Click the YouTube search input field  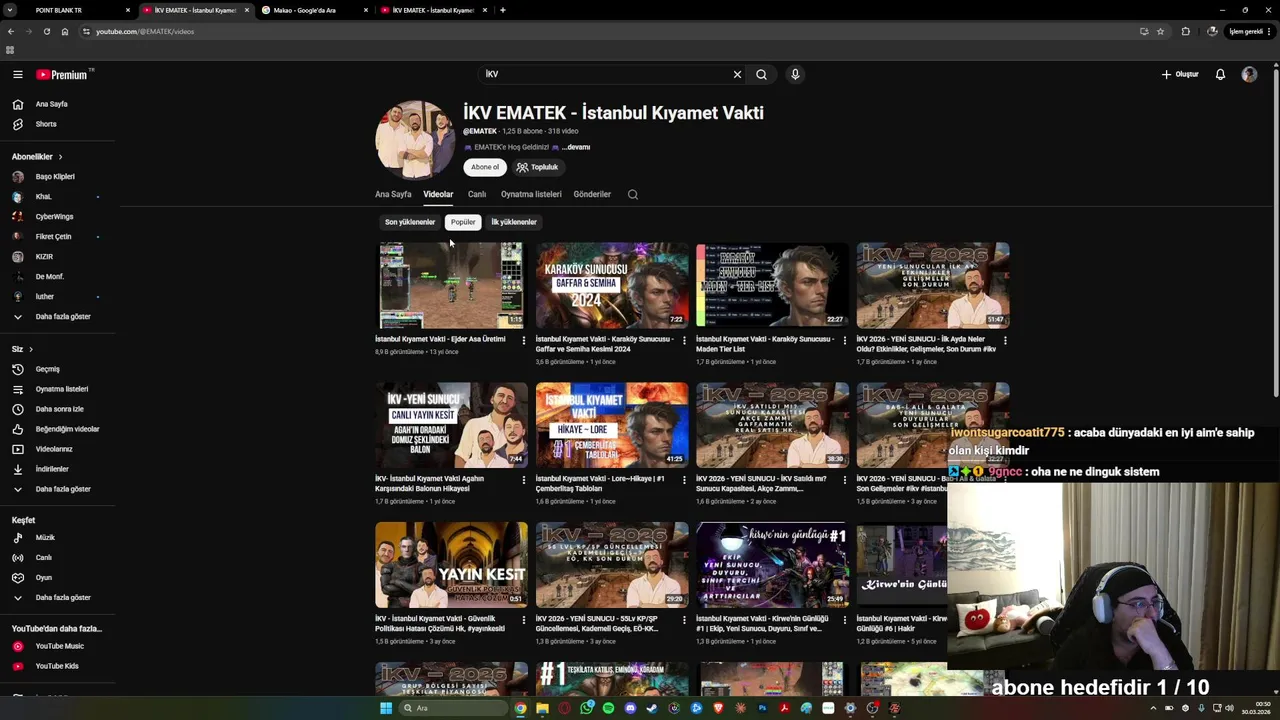605,74
